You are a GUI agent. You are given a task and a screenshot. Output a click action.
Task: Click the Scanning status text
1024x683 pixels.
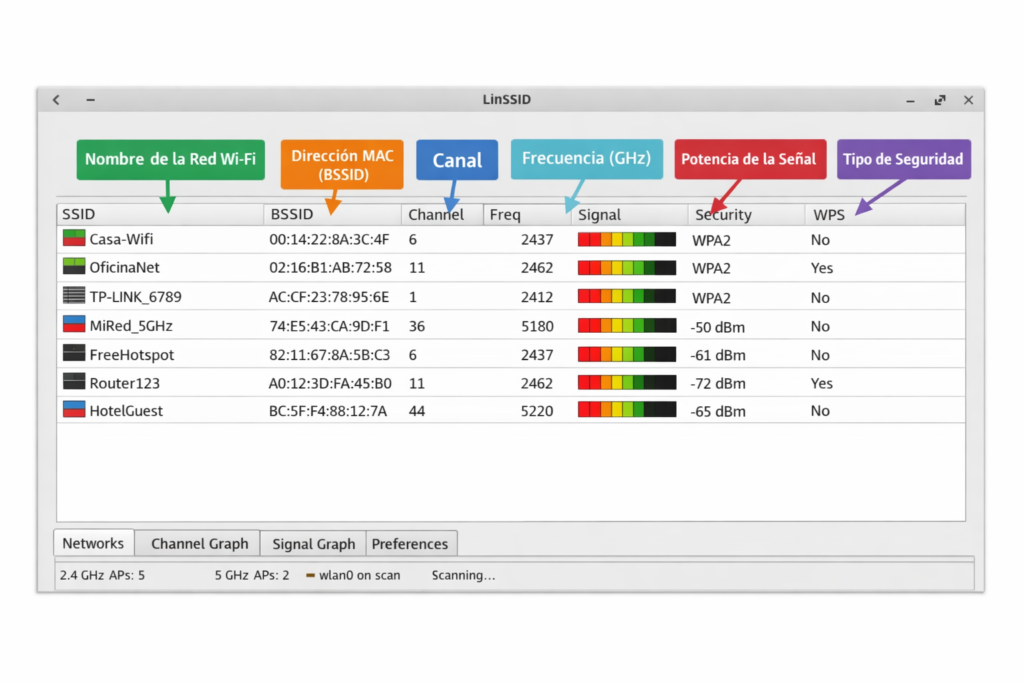[x=463, y=575]
